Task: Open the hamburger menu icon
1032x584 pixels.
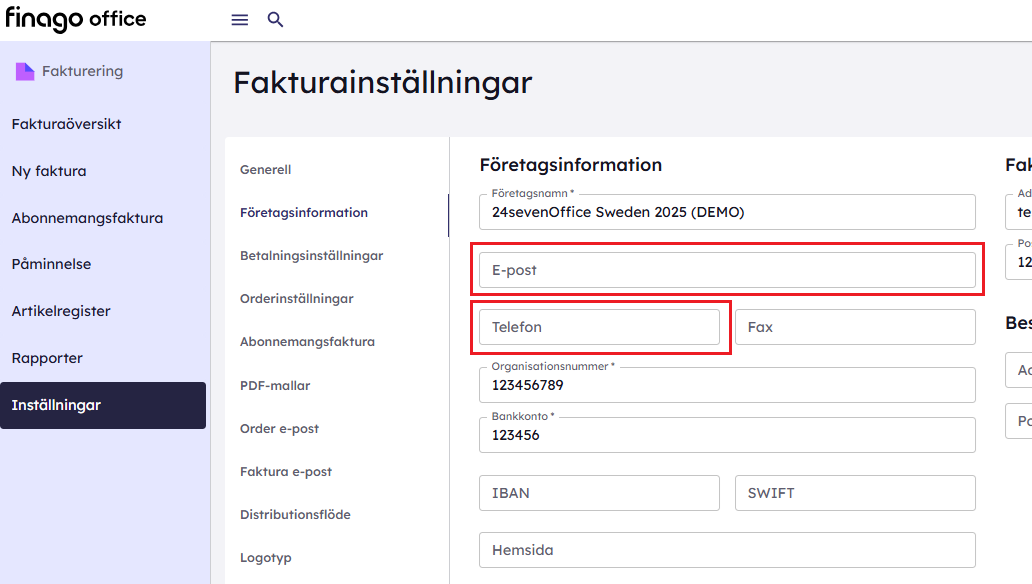Action: tap(240, 20)
